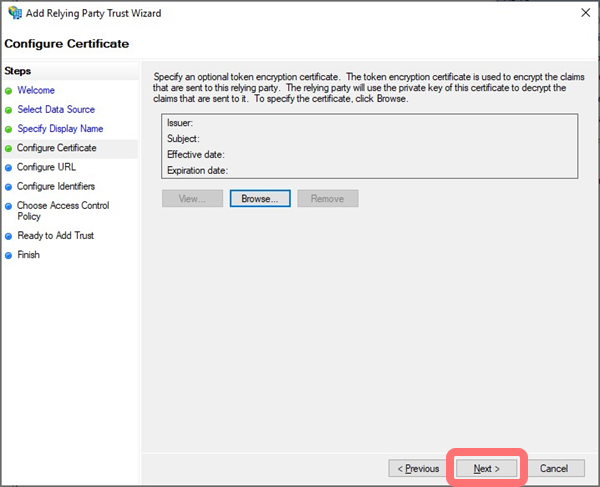Viewport: 600px width, 487px height.
Task: Click the blue bullet beside Finish
Action: coord(9,256)
